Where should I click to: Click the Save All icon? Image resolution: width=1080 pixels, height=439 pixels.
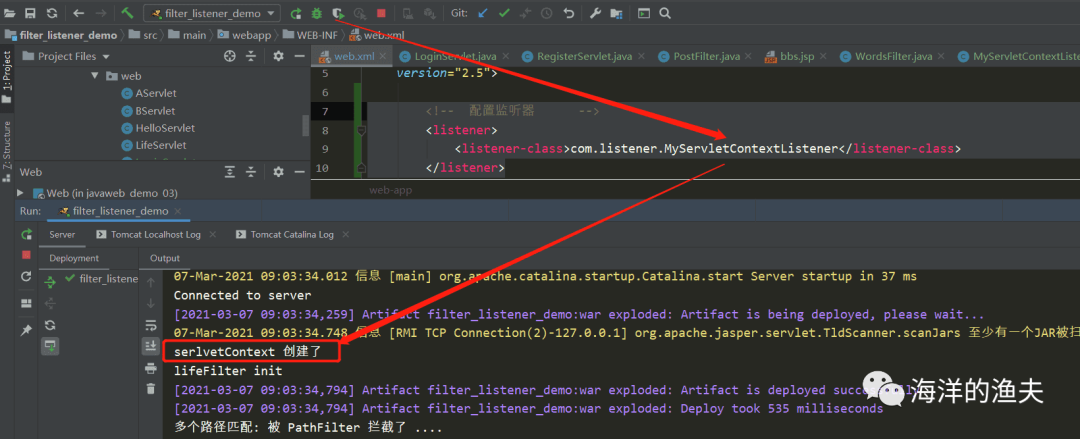click(30, 13)
